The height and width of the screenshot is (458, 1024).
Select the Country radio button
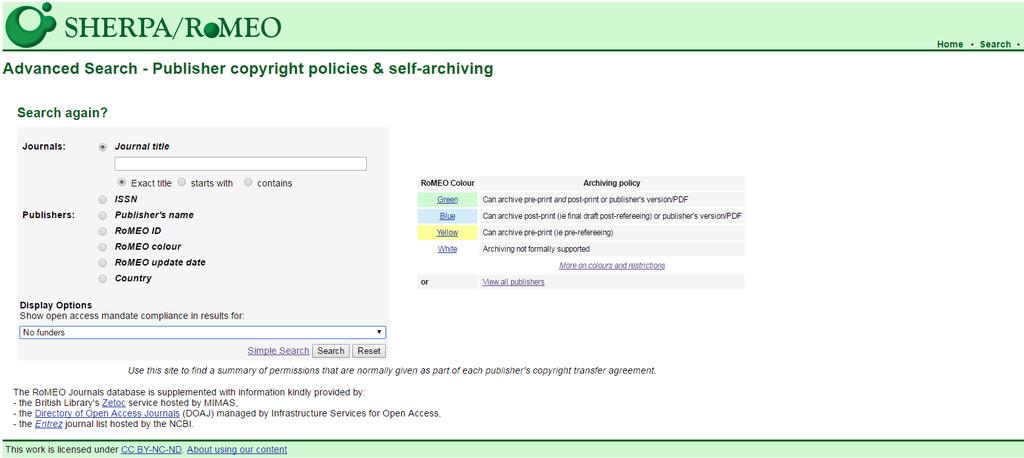click(x=103, y=279)
